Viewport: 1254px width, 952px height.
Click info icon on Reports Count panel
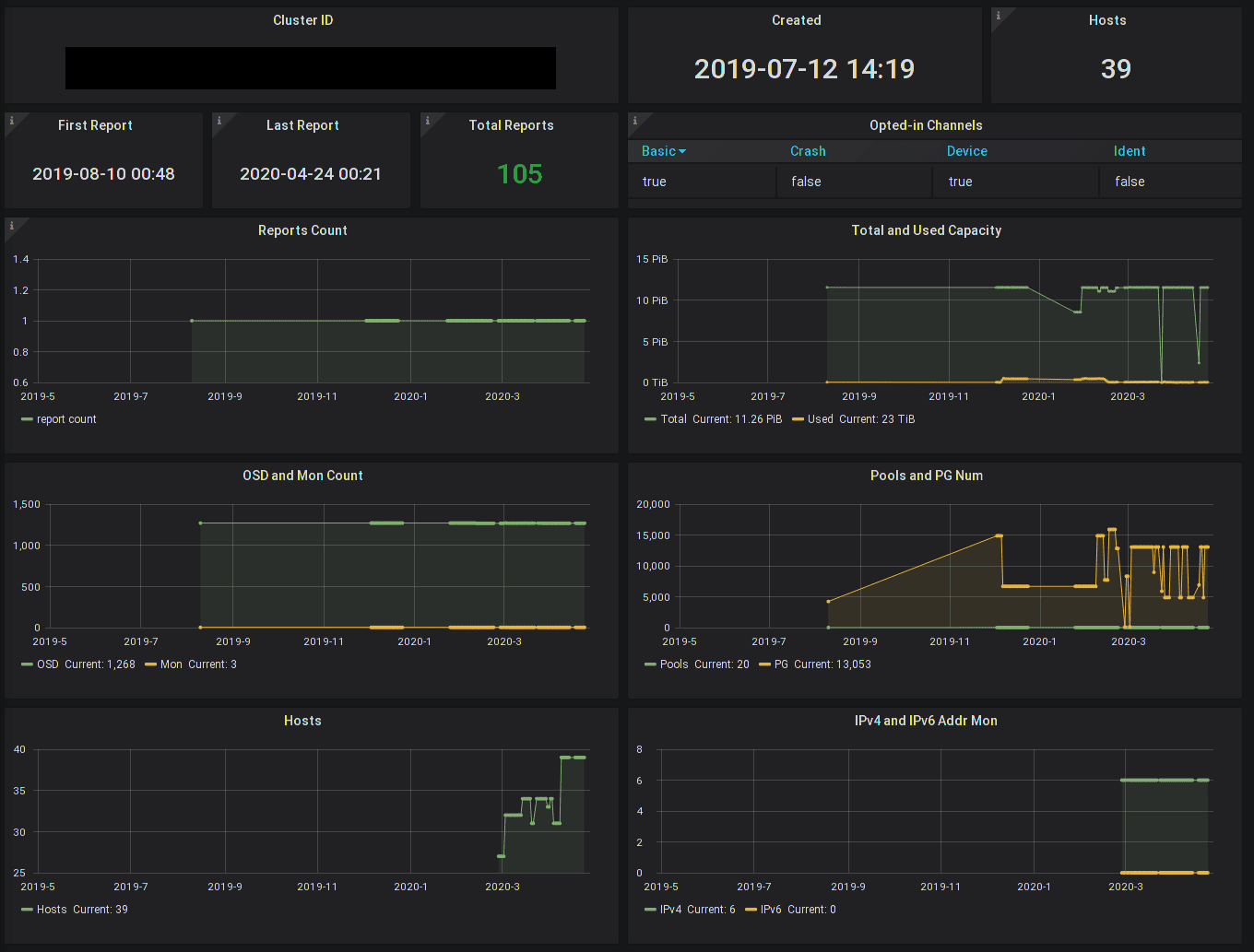pos(11,226)
